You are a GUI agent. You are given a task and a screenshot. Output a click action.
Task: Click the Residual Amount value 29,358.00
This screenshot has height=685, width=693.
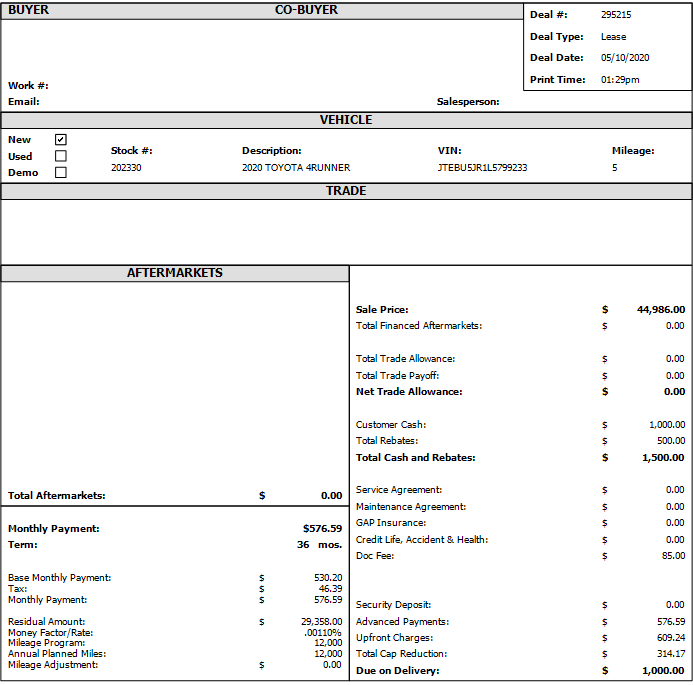(x=321, y=622)
